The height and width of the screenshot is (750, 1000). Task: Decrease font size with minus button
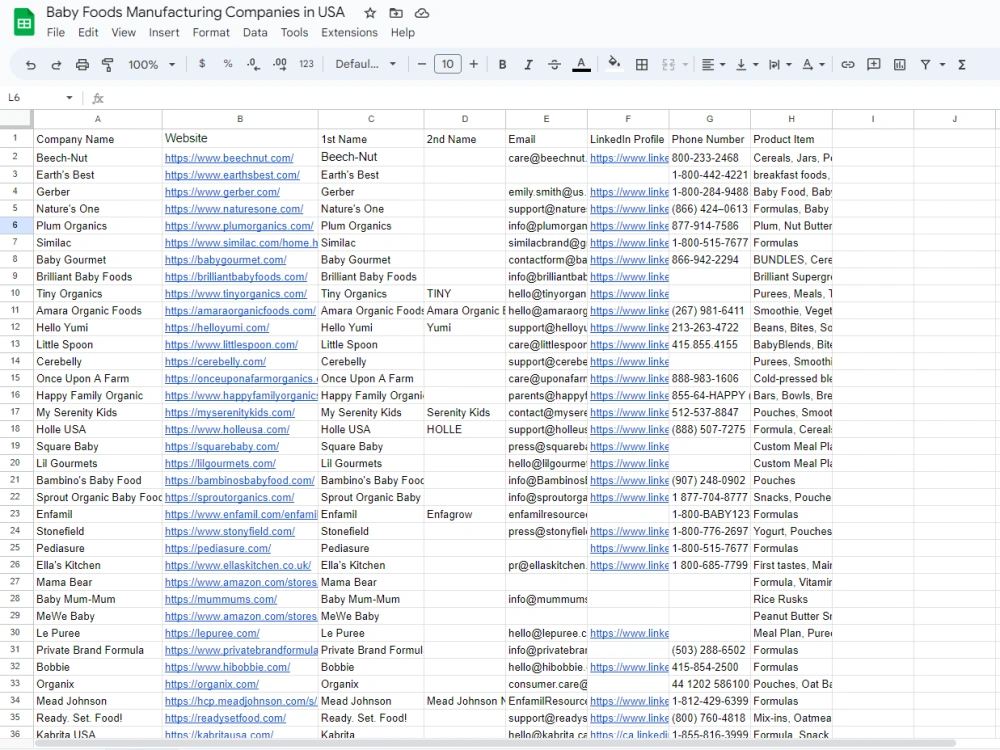(x=422, y=64)
